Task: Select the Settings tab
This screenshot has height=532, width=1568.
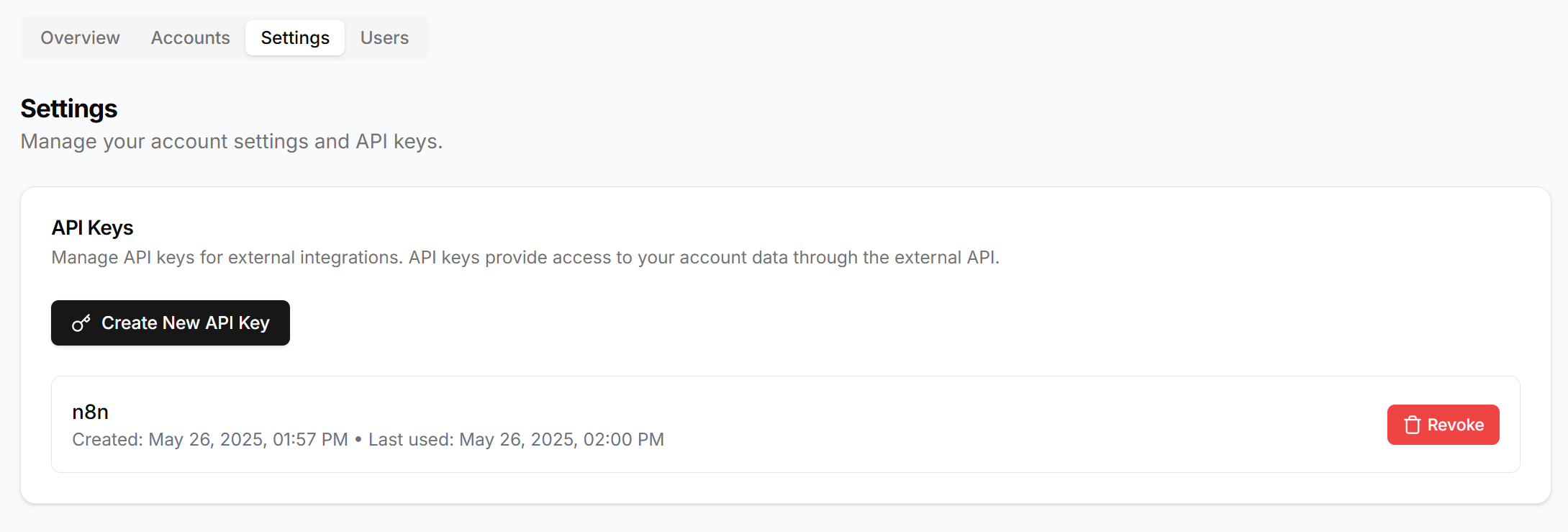Action: click(295, 37)
